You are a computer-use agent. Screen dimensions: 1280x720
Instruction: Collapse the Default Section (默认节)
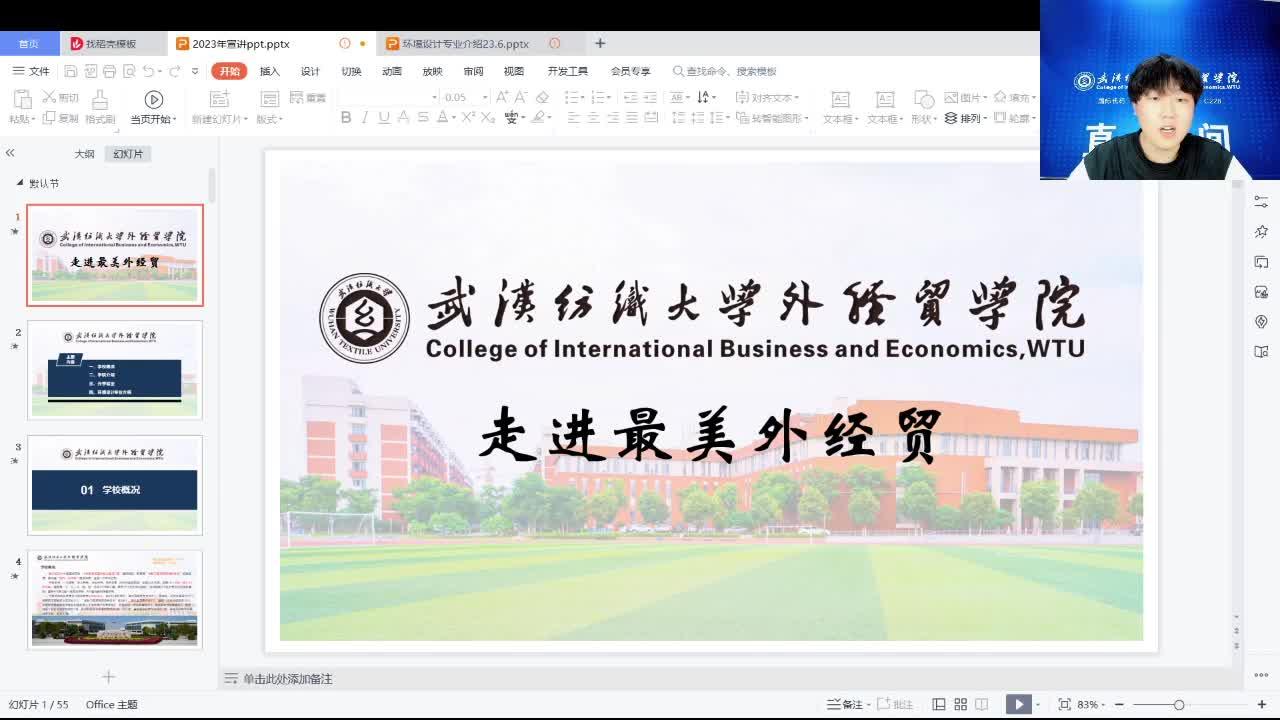point(19,183)
